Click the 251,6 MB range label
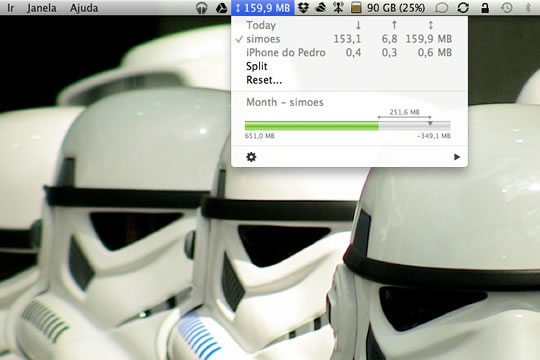 tap(404, 112)
